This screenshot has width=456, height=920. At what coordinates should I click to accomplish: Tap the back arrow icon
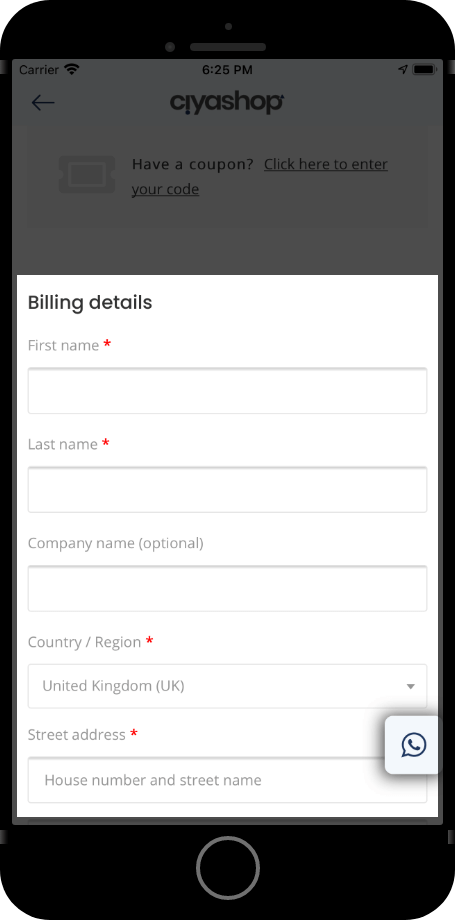coord(43,103)
